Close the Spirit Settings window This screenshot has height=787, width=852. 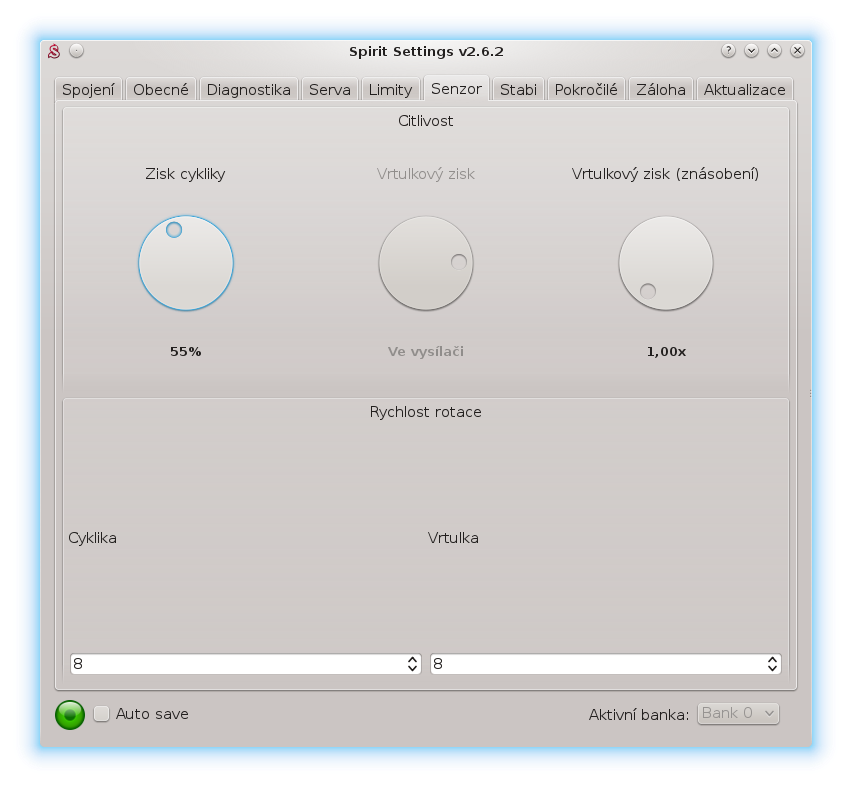point(797,50)
